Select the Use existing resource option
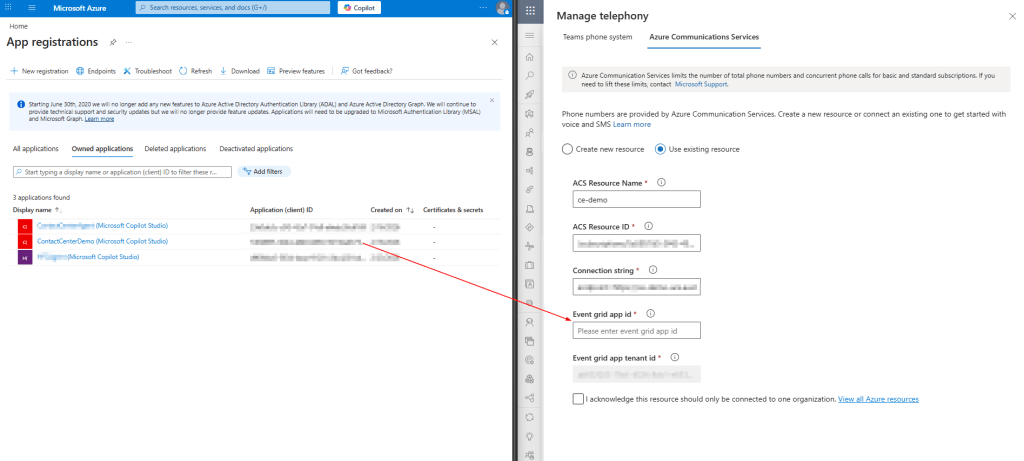 [660, 149]
